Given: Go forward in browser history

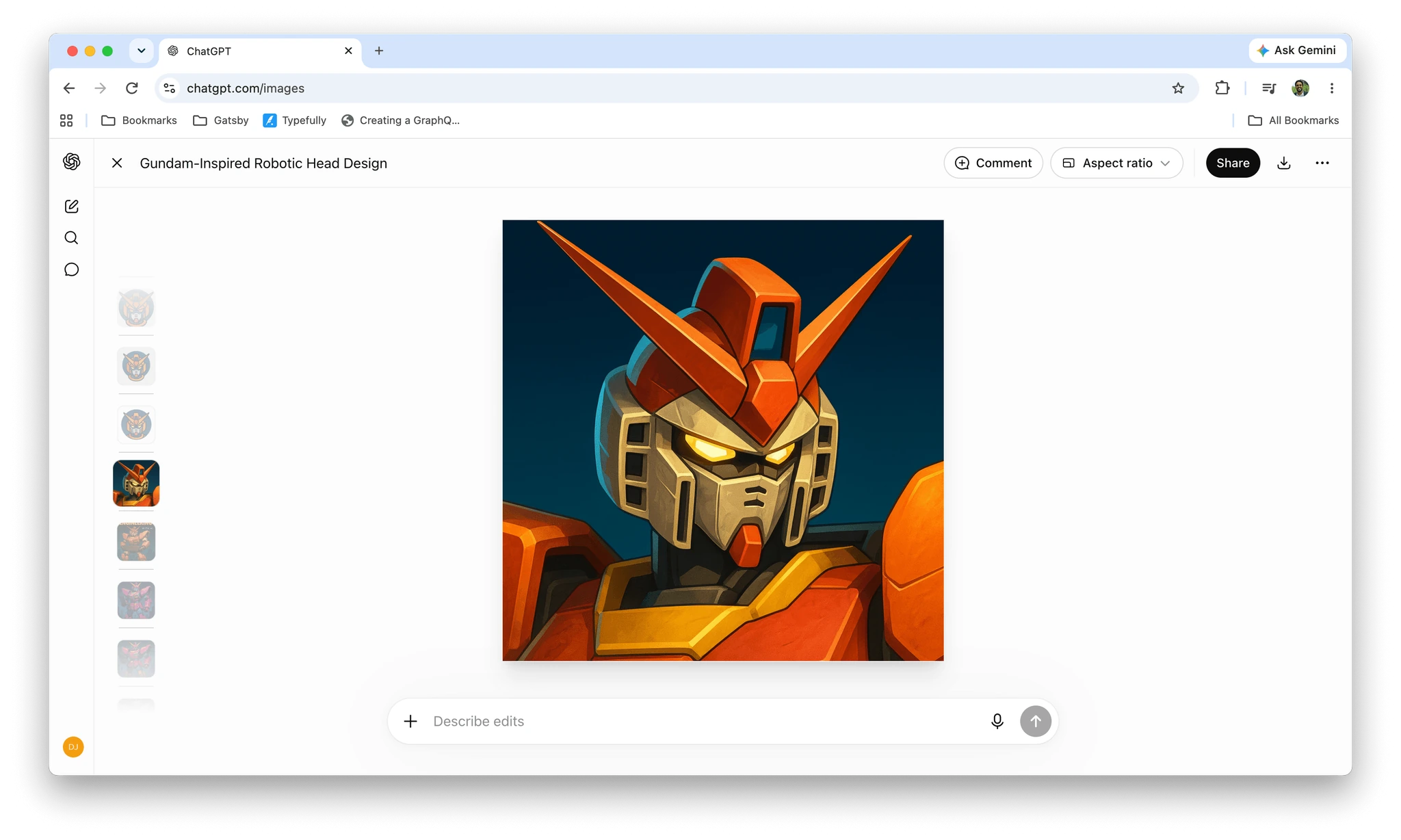Looking at the screenshot, I should coord(101,88).
